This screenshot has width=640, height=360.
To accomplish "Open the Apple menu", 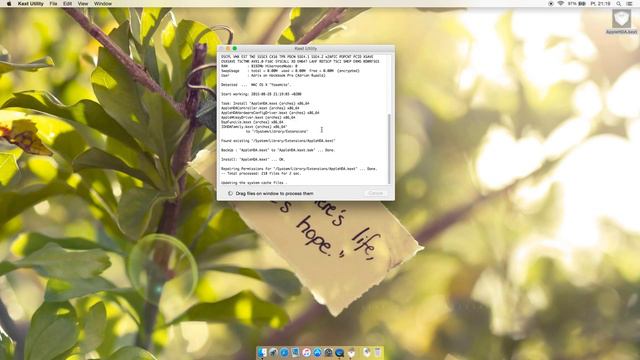I will pos(9,3).
